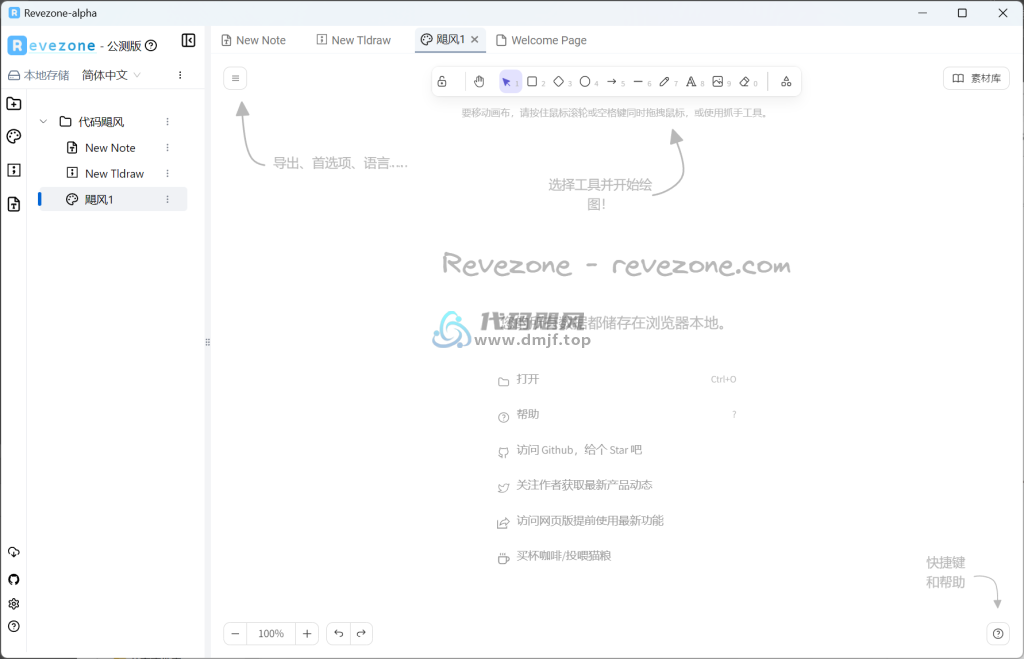Zoom in with the plus button

pyautogui.click(x=307, y=634)
